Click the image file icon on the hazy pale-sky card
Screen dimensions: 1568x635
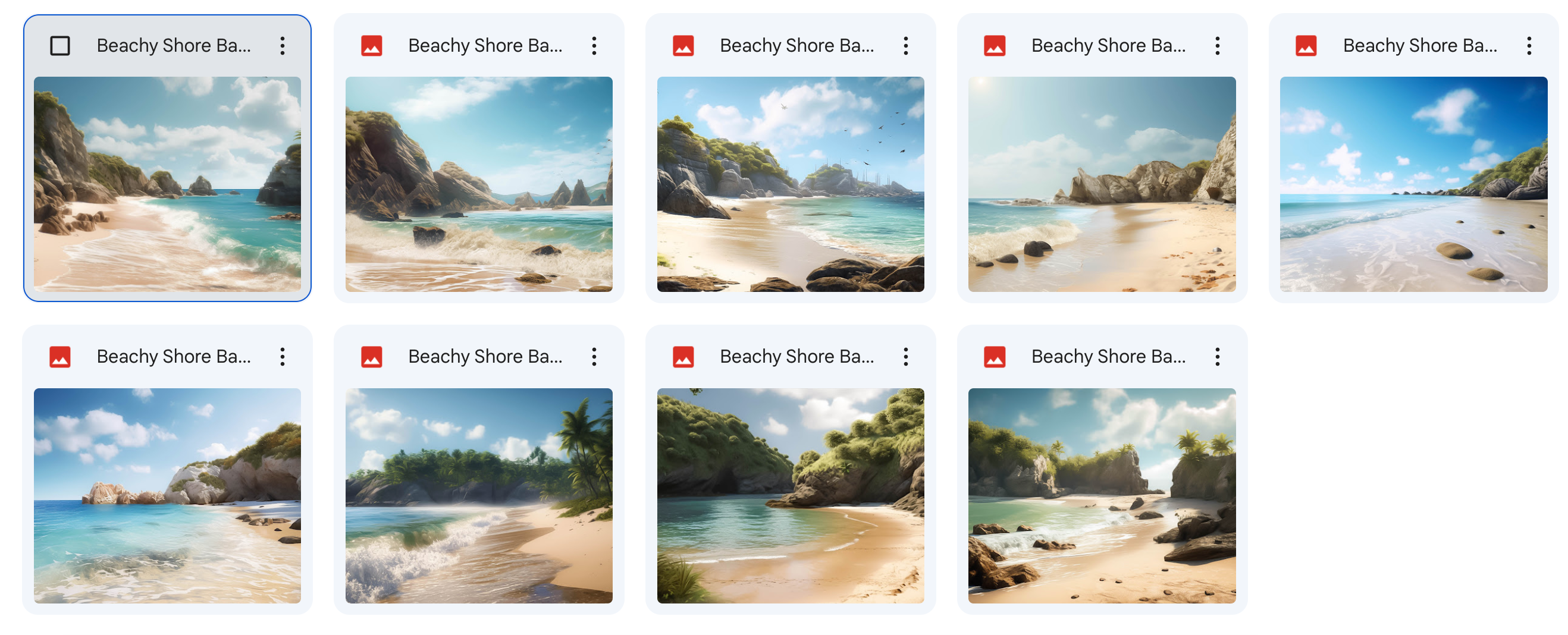tap(995, 46)
